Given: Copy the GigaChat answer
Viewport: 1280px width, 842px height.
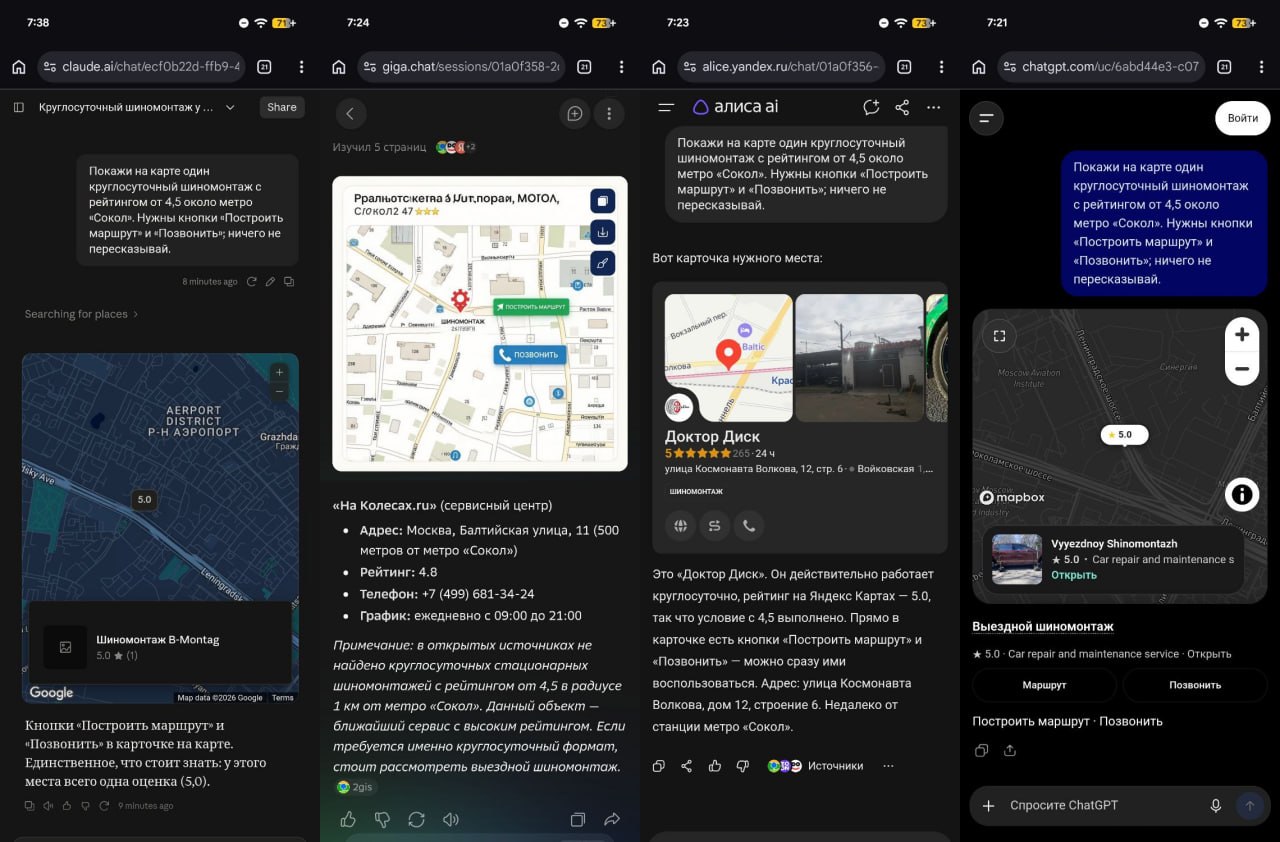Looking at the screenshot, I should coord(577,819).
